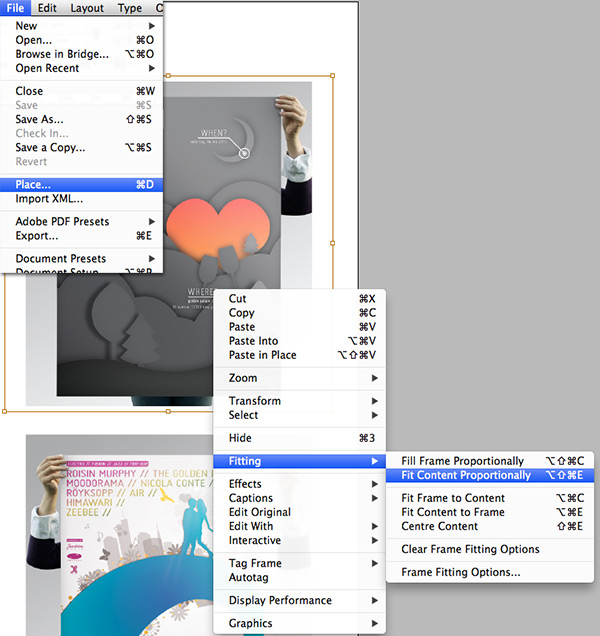The image size is (600, 636).
Task: Expand the Edit With submenu
Action: pos(299,526)
